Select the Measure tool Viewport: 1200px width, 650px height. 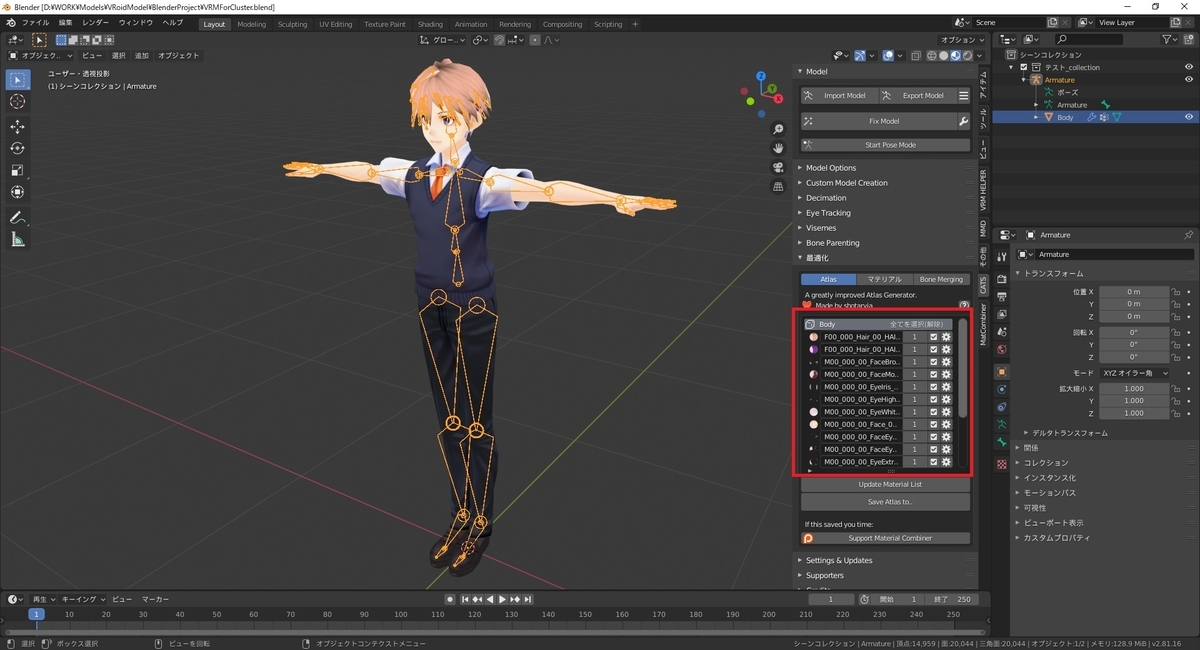(18, 239)
